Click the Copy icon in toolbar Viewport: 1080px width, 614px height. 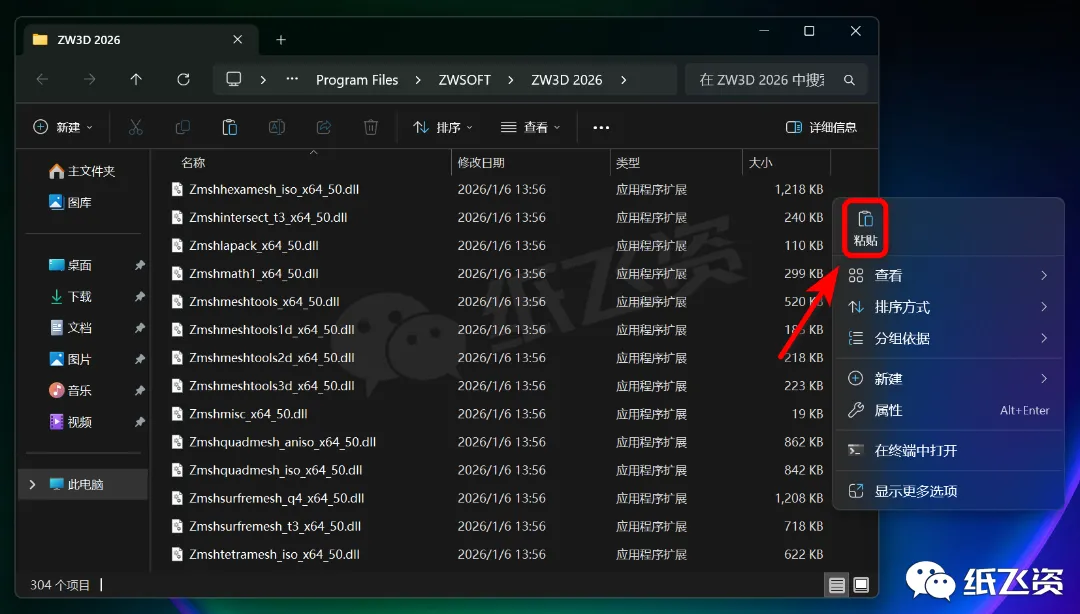coord(183,127)
